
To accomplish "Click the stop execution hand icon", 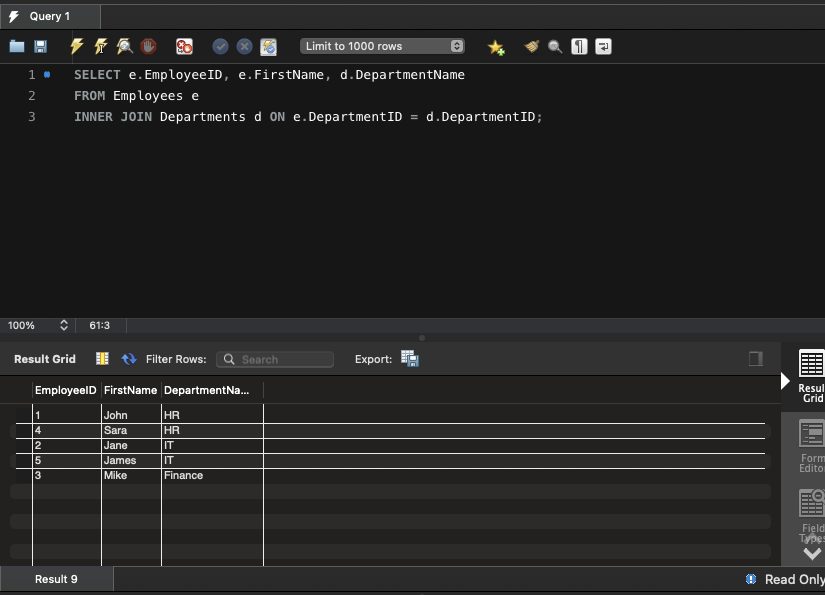I will [x=148, y=46].
